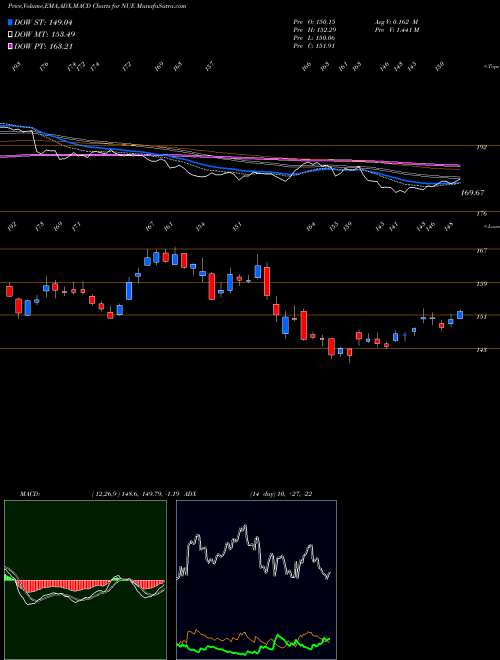Click the 'Pre H: 152.29' high value

[x=314, y=30]
